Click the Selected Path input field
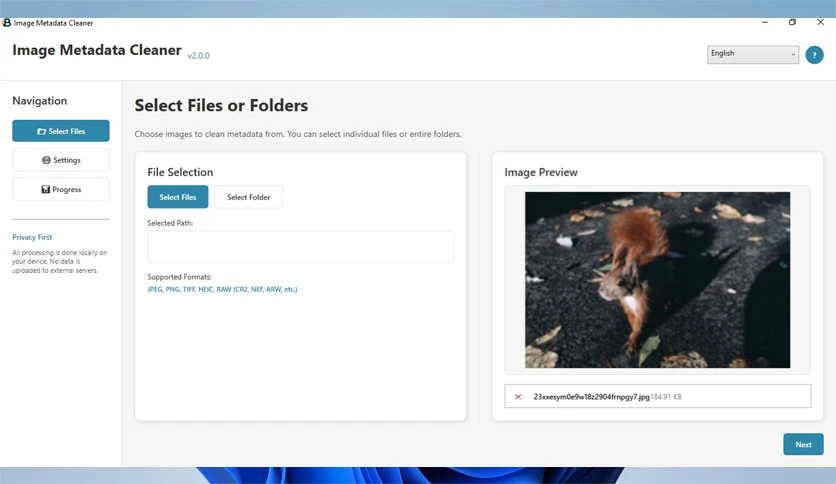The width and height of the screenshot is (836, 484). (x=301, y=246)
